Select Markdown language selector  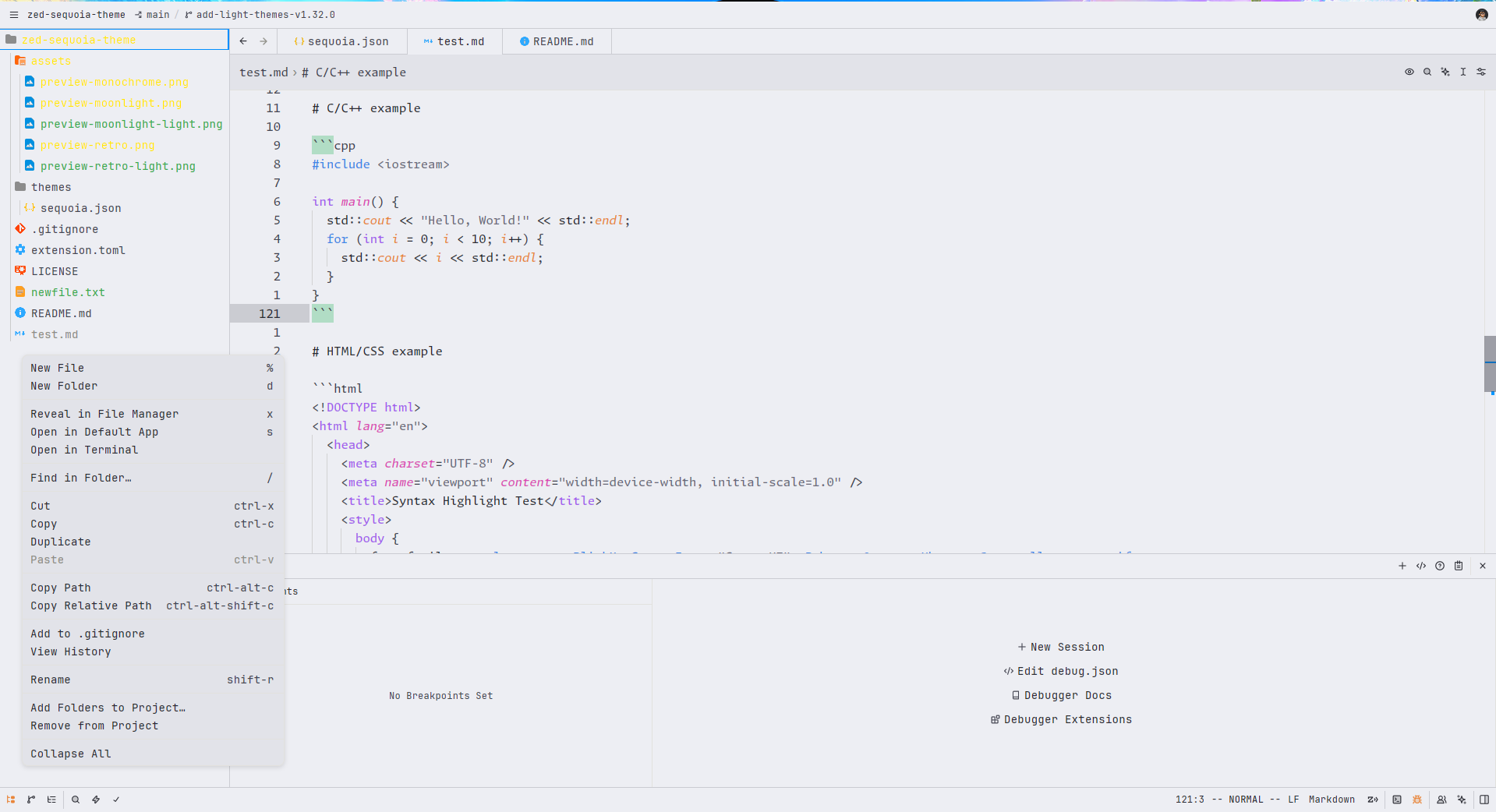pos(1332,800)
